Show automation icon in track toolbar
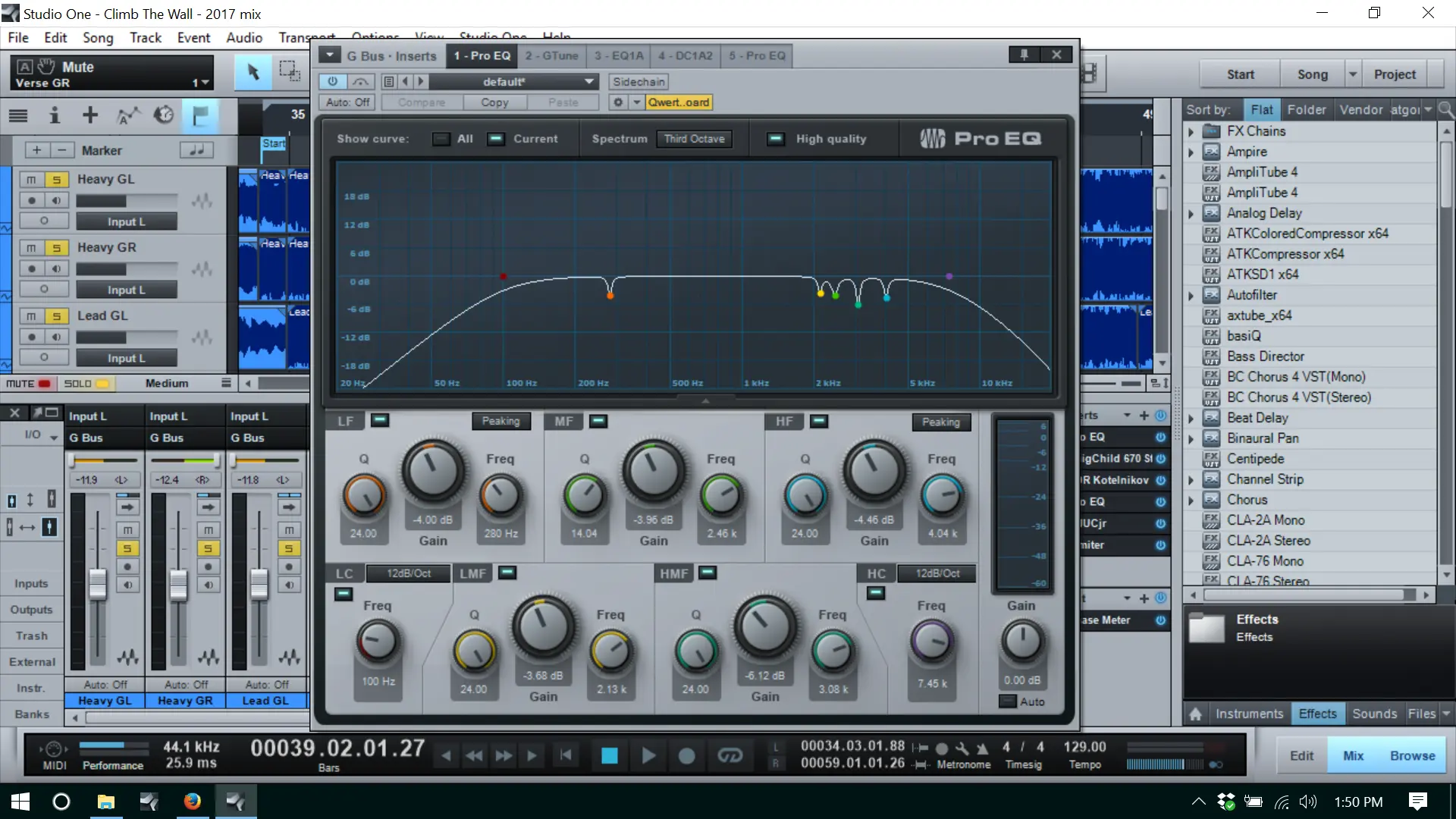This screenshot has height=819, width=1456. point(127,115)
